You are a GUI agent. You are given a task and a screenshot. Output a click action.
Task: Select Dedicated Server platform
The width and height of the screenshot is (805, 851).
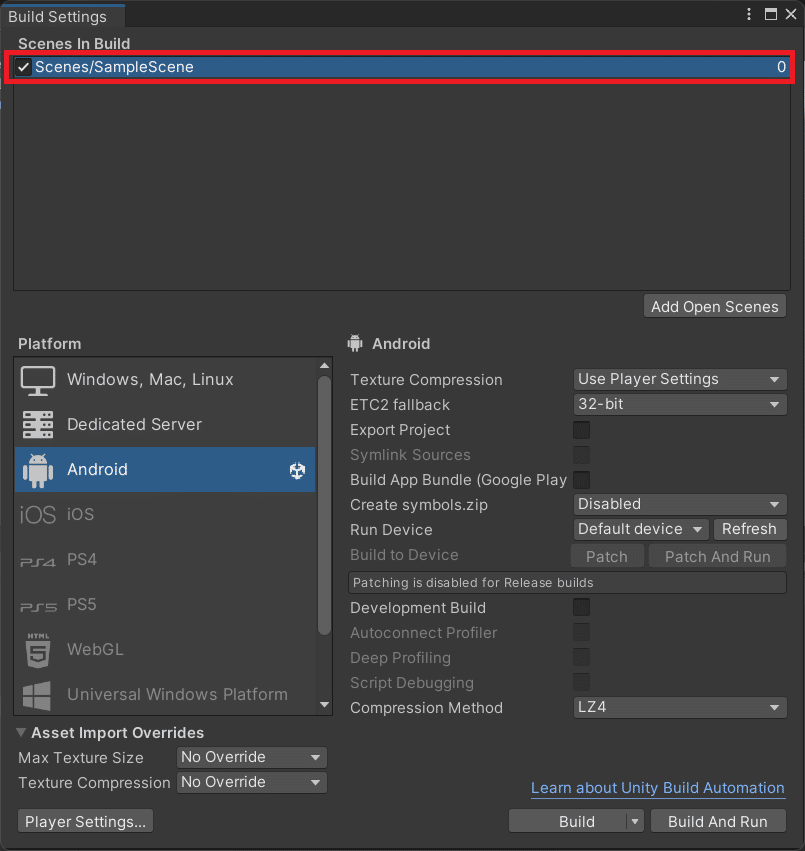[x=165, y=425]
